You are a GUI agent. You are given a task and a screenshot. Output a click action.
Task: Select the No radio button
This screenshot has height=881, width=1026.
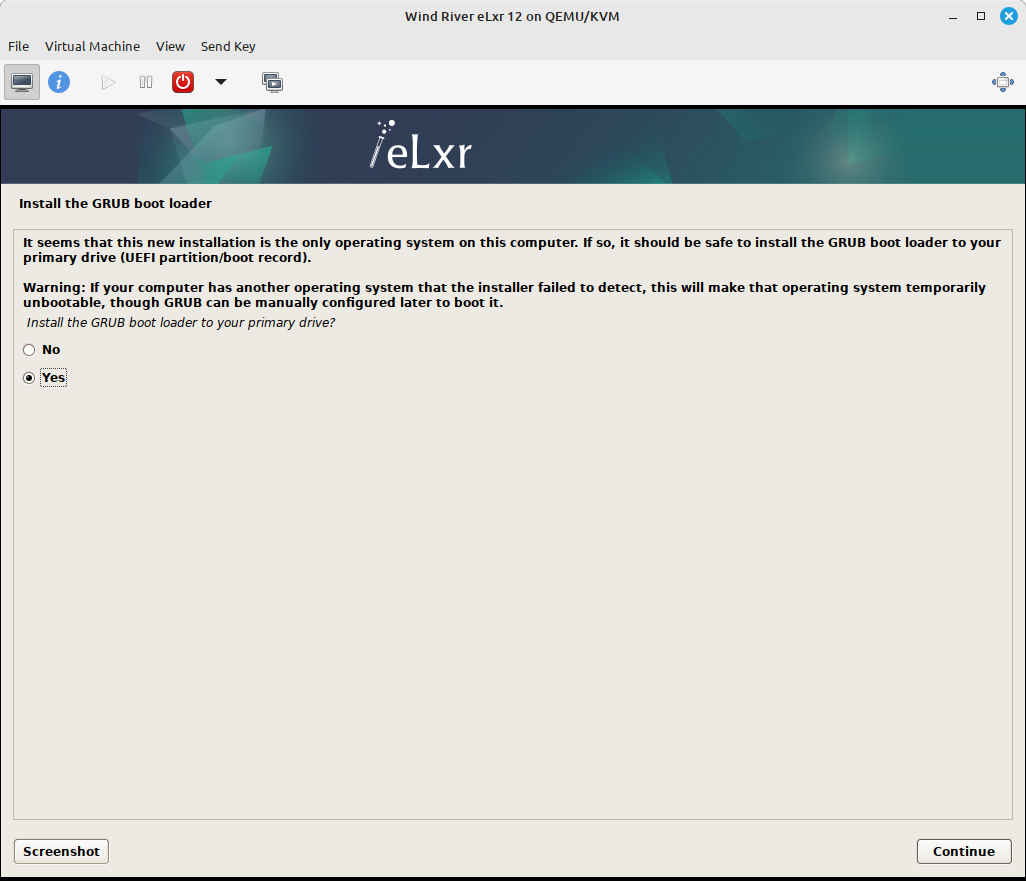[x=29, y=349]
